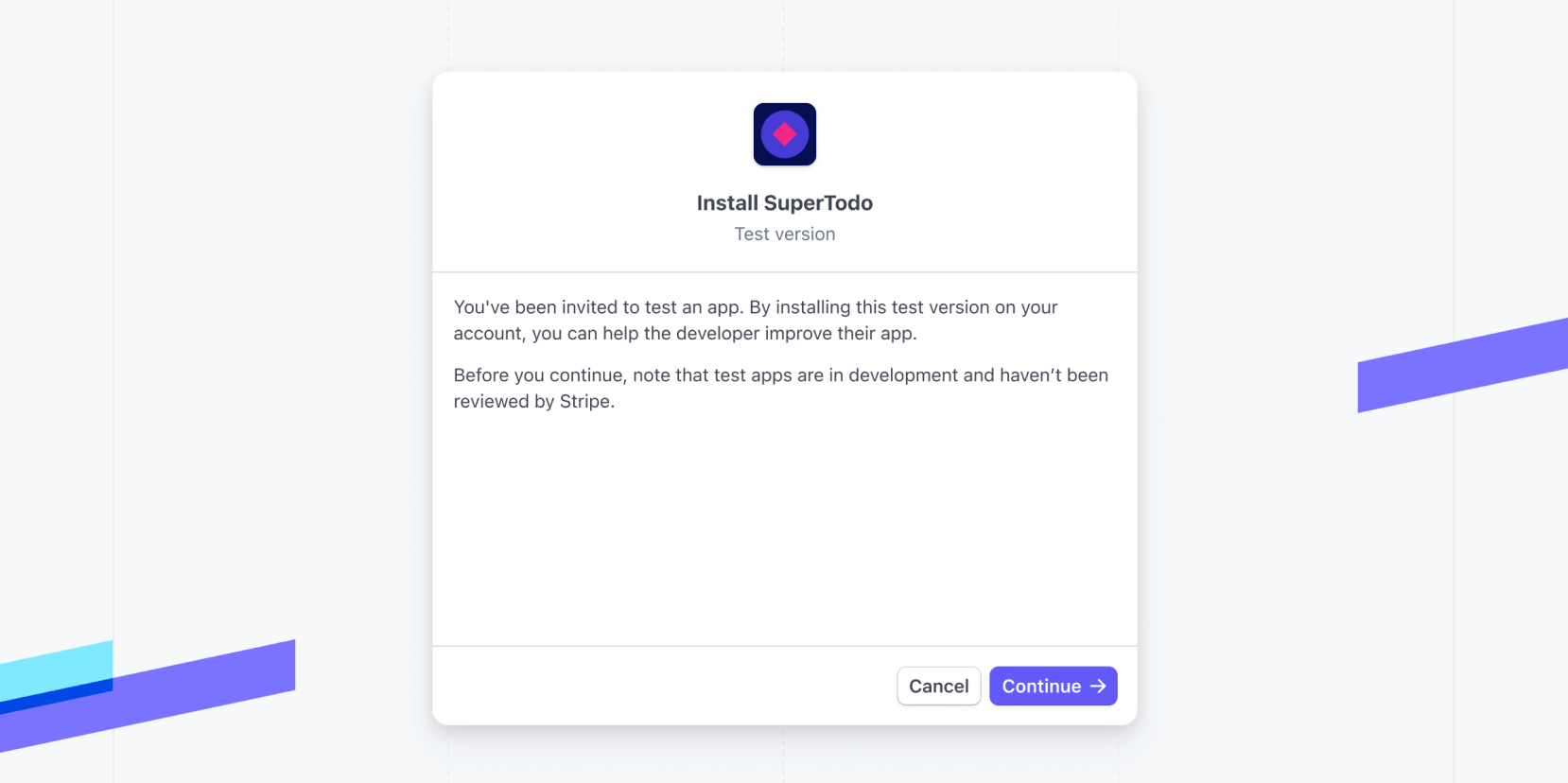Screen dimensions: 1568x783
Task: Click the arrow icon on the Continue button
Action: pyautogui.click(x=1098, y=686)
